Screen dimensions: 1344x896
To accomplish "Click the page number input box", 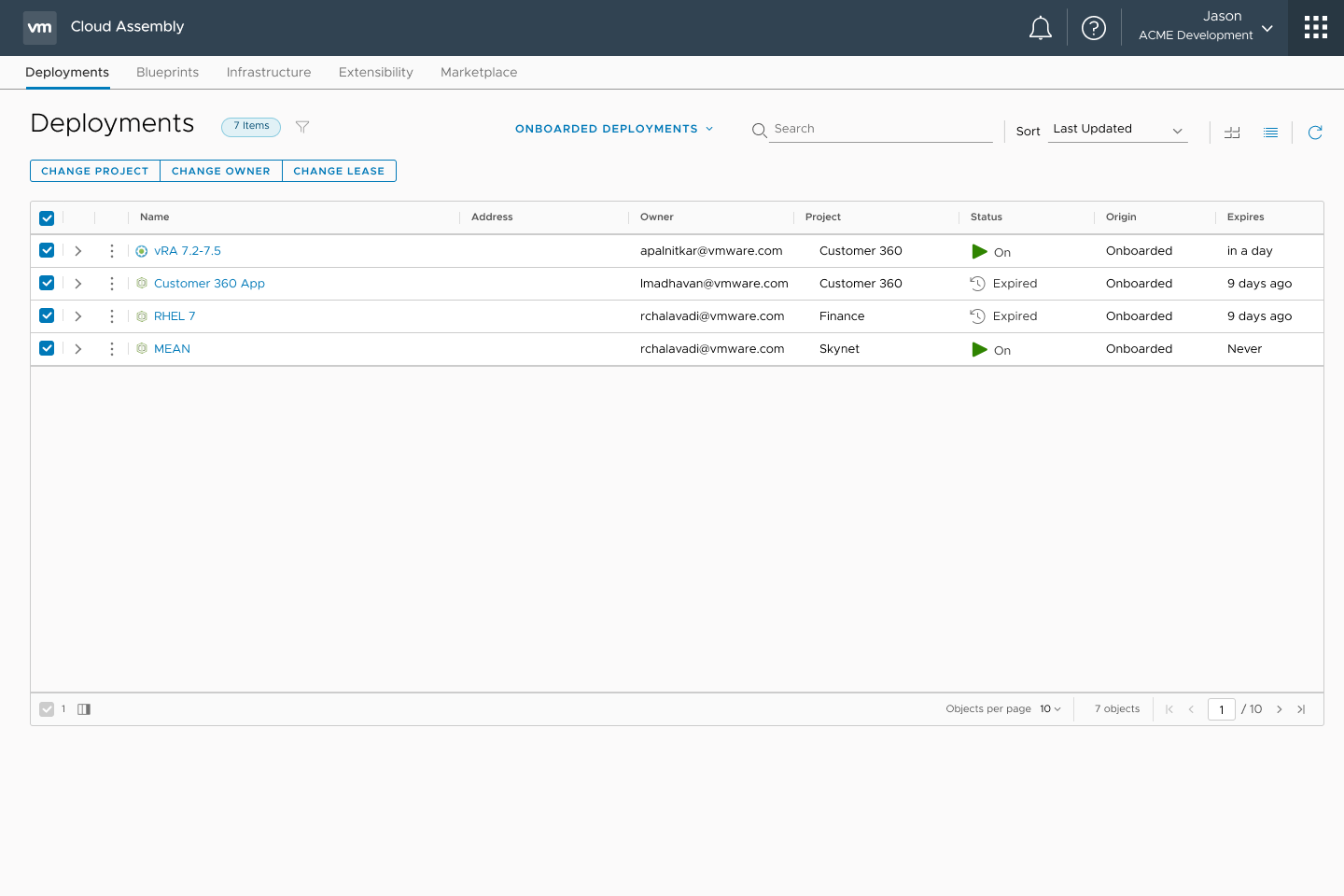I will pos(1222,709).
